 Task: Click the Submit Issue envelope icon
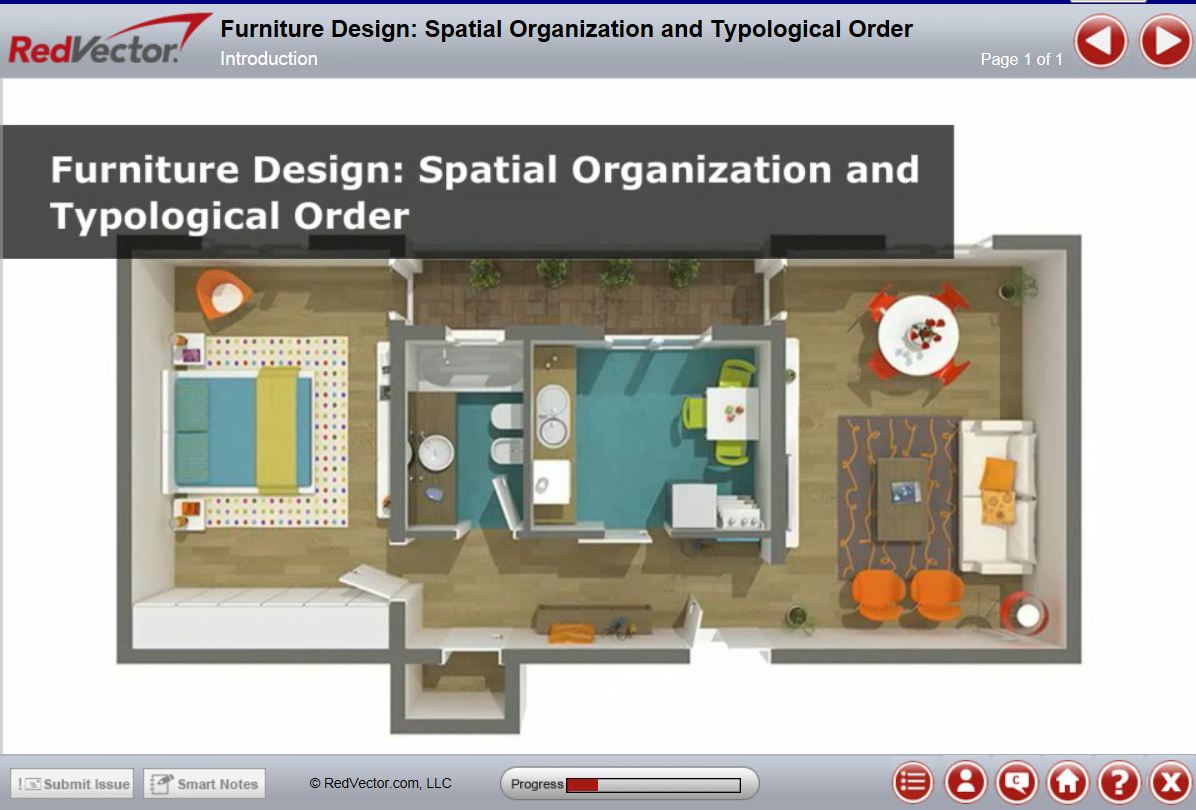33,783
